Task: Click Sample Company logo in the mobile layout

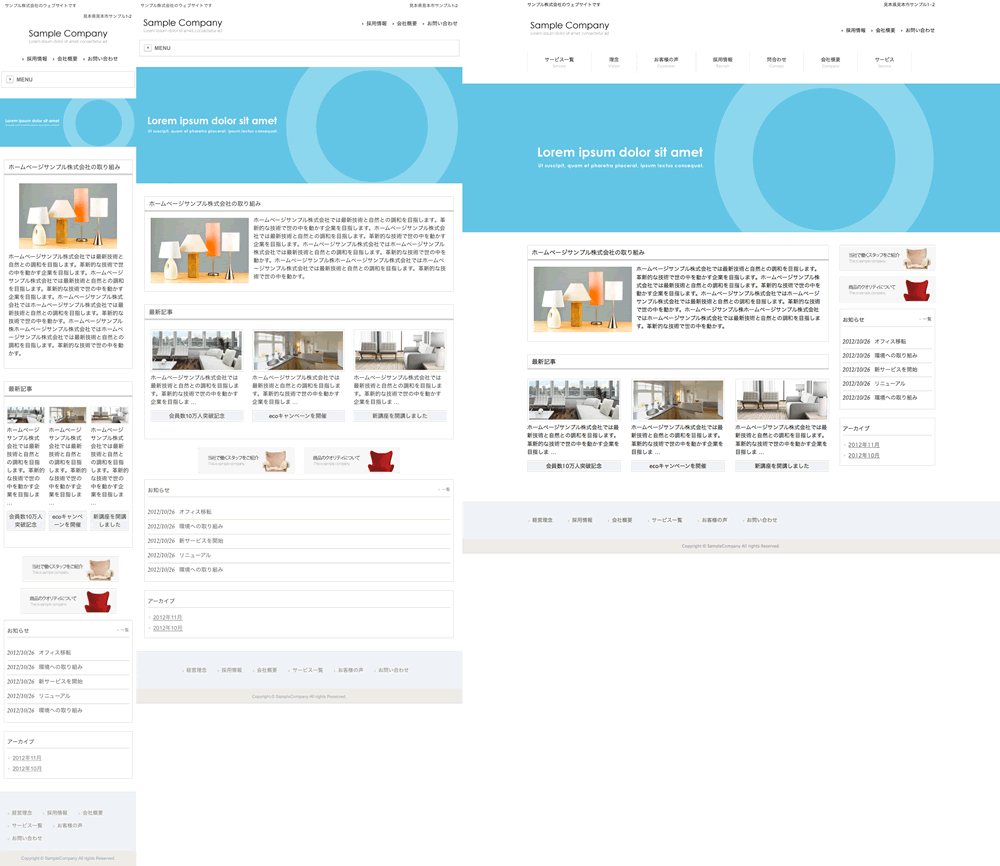Action: click(68, 35)
